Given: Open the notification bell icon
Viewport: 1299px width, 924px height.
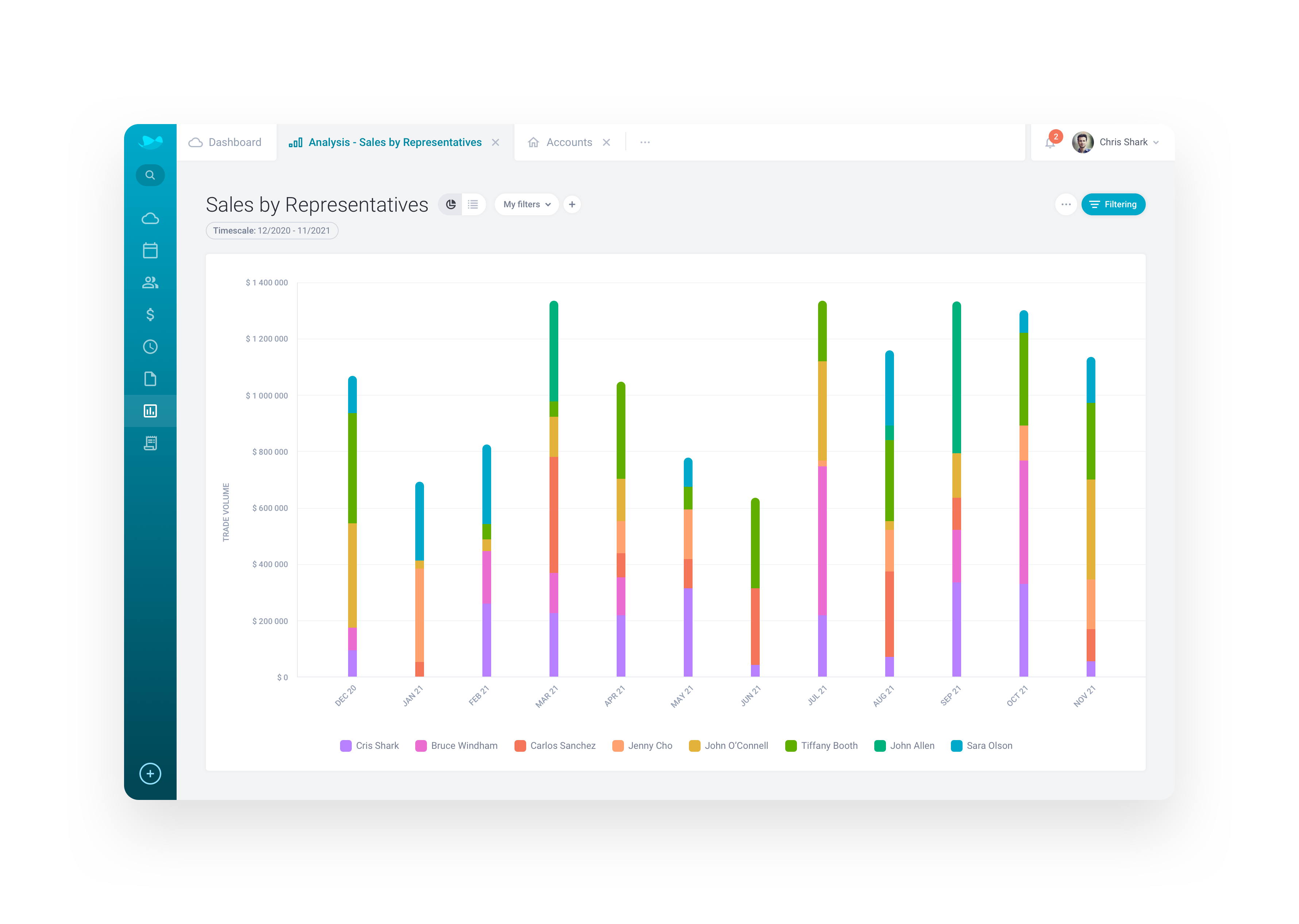Looking at the screenshot, I should pyautogui.click(x=1050, y=143).
